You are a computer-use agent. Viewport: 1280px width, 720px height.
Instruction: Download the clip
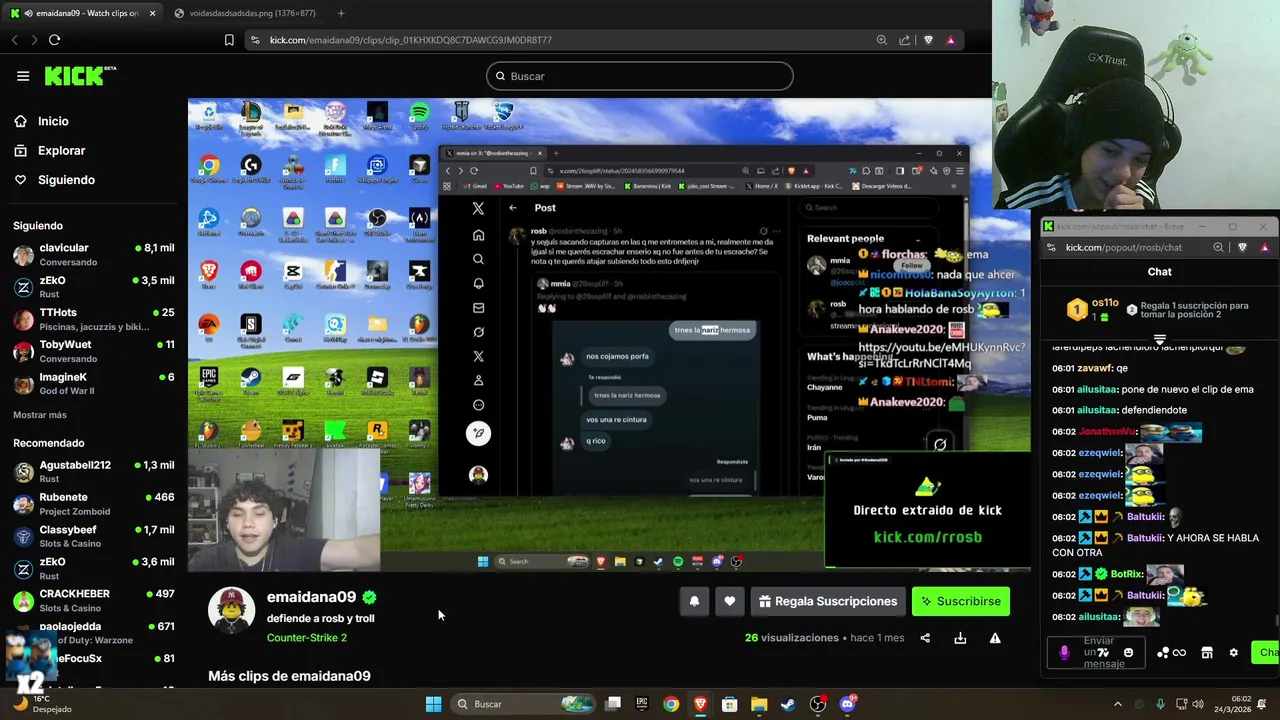pos(960,638)
